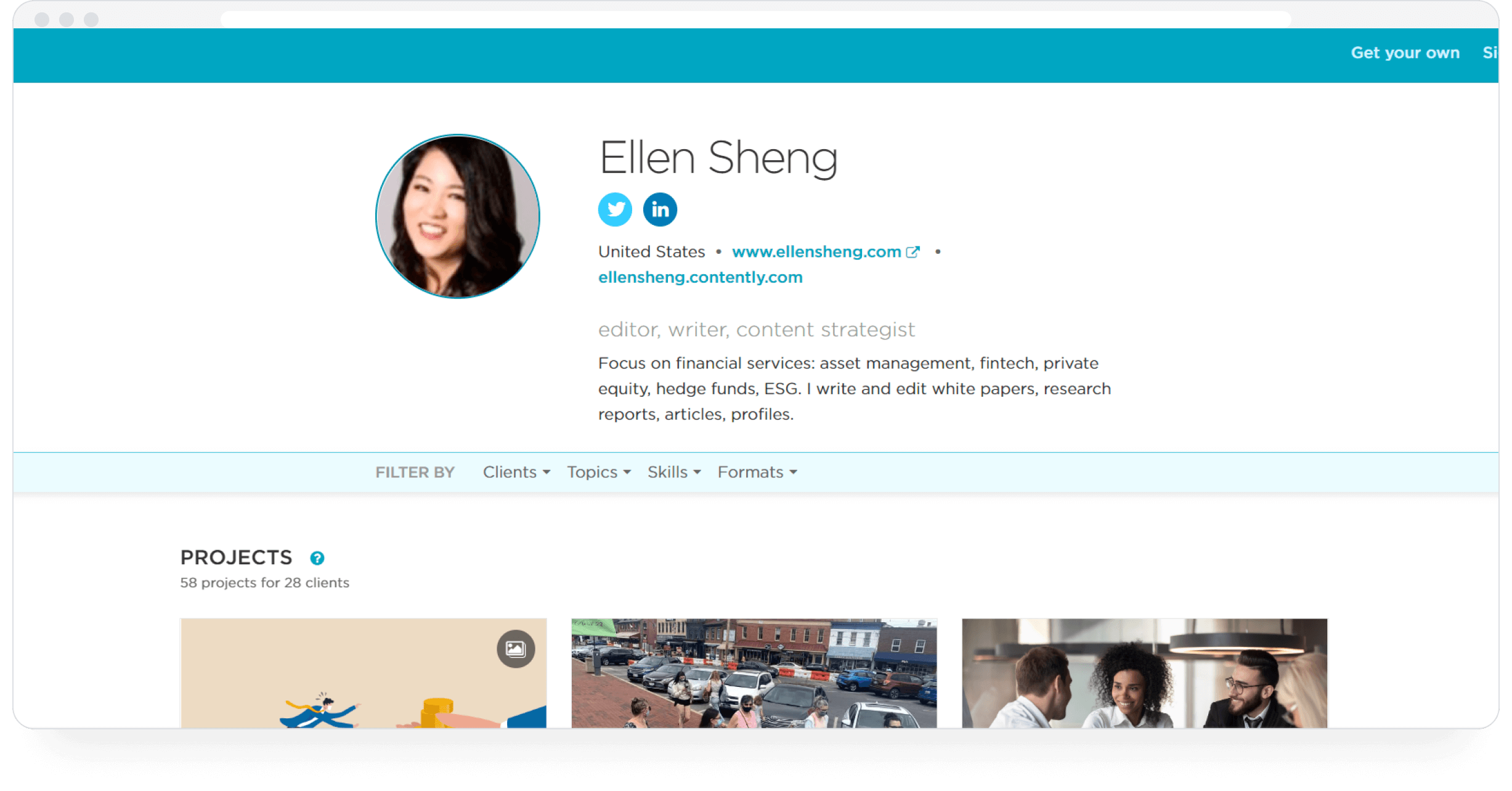Open the business meeting project thumbnail

(1145, 673)
